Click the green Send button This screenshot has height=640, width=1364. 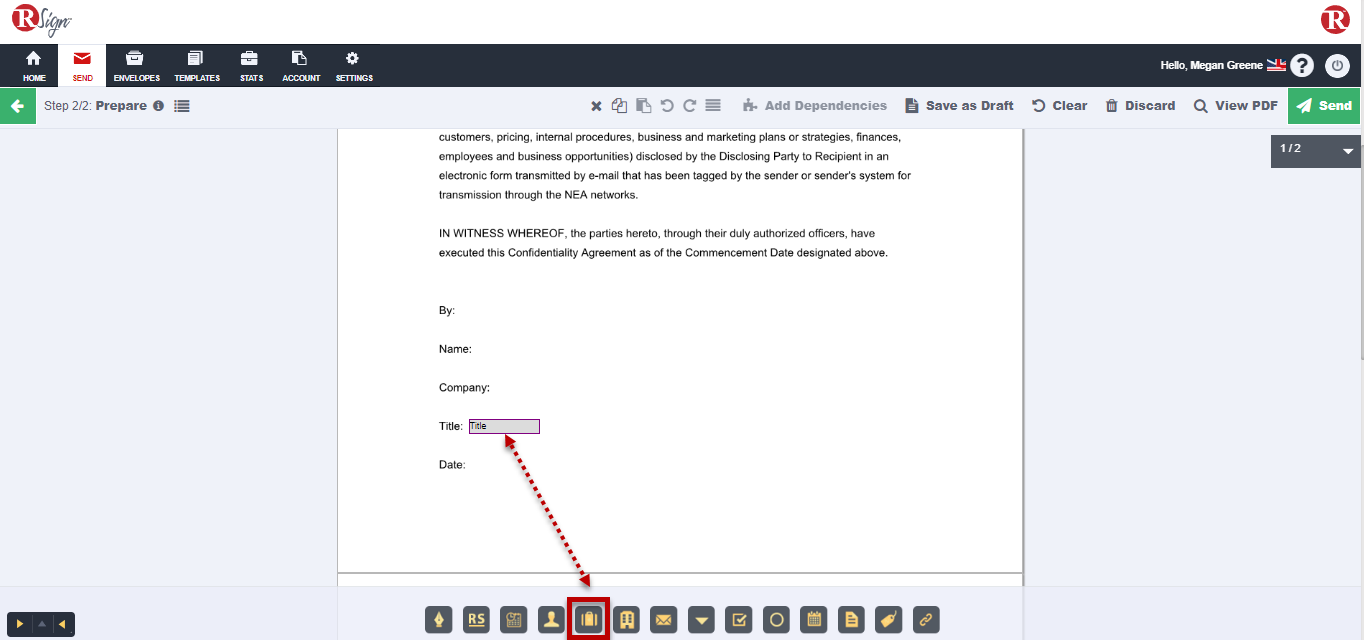(x=1324, y=106)
